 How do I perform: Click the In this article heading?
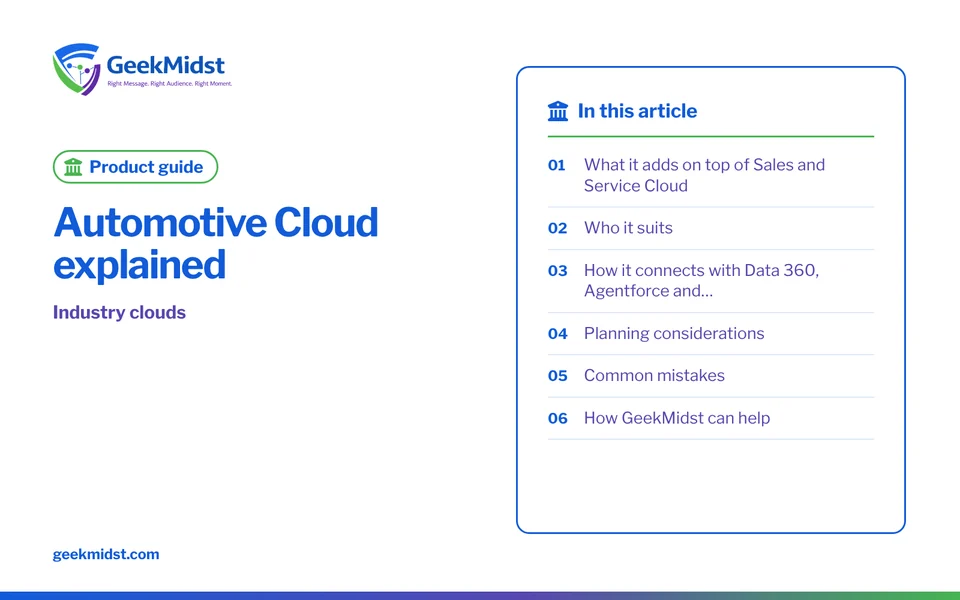pos(637,111)
